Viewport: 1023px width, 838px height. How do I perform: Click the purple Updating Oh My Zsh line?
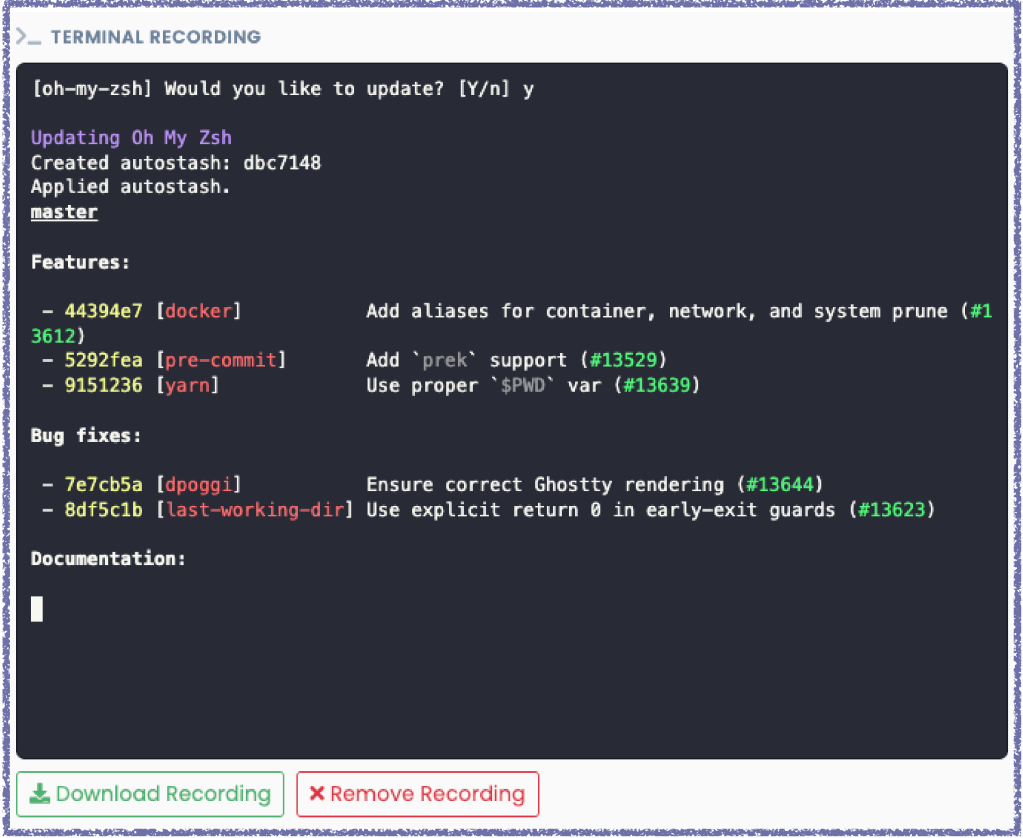click(x=131, y=138)
